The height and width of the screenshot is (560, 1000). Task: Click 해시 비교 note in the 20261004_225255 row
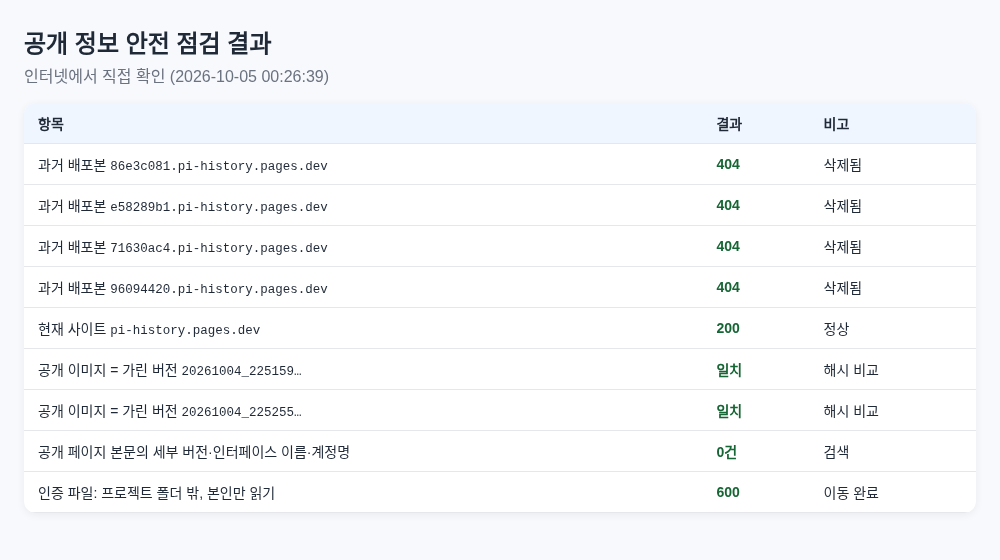click(x=851, y=411)
